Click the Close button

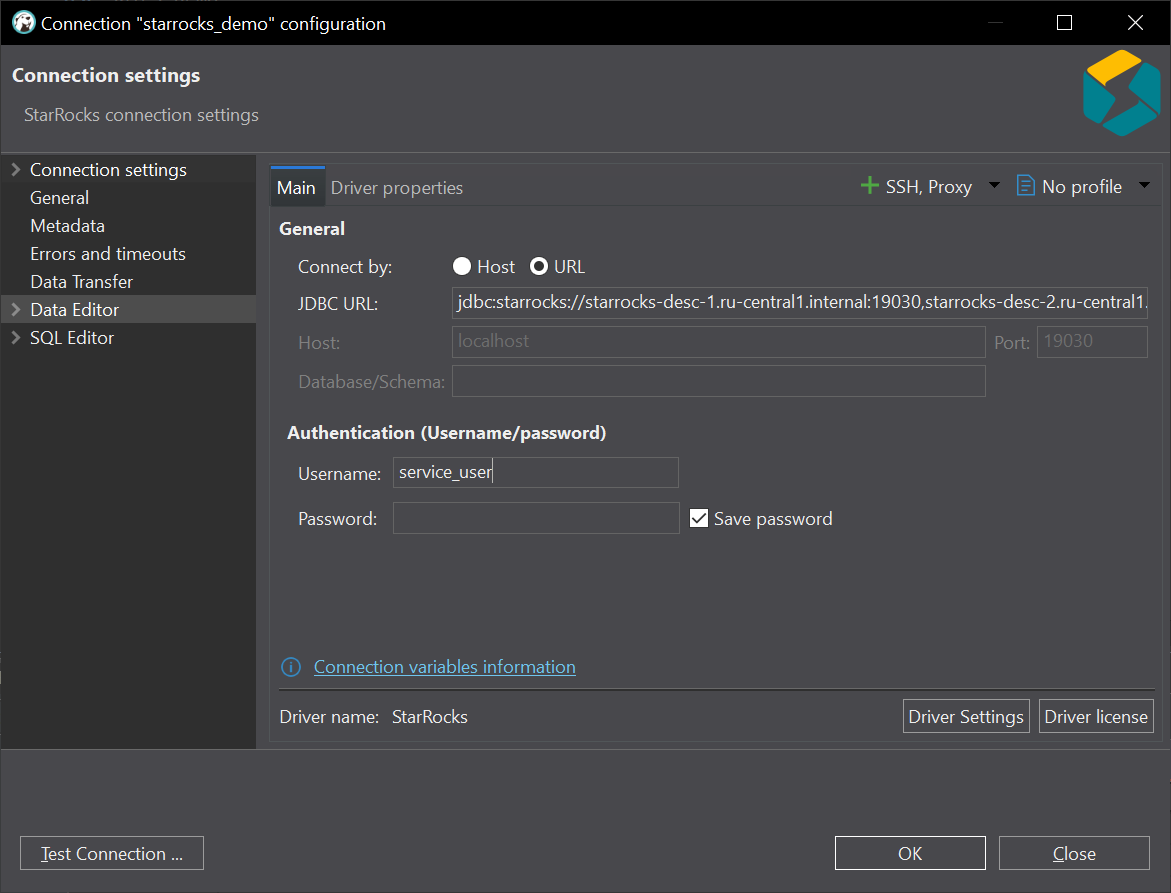coord(1074,853)
